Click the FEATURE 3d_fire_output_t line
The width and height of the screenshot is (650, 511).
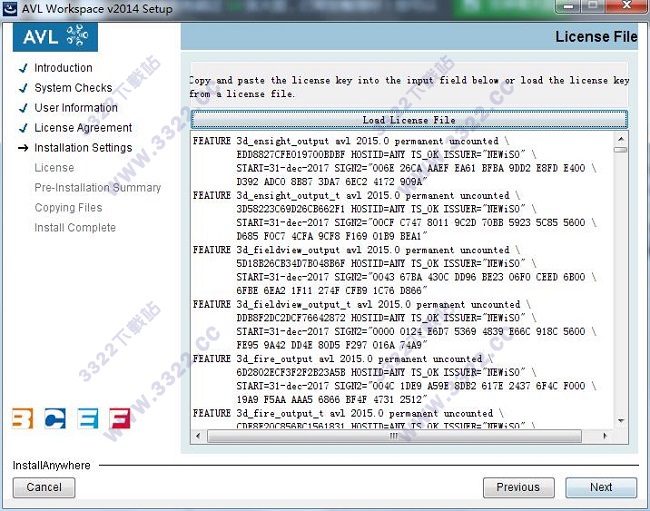click(348, 413)
